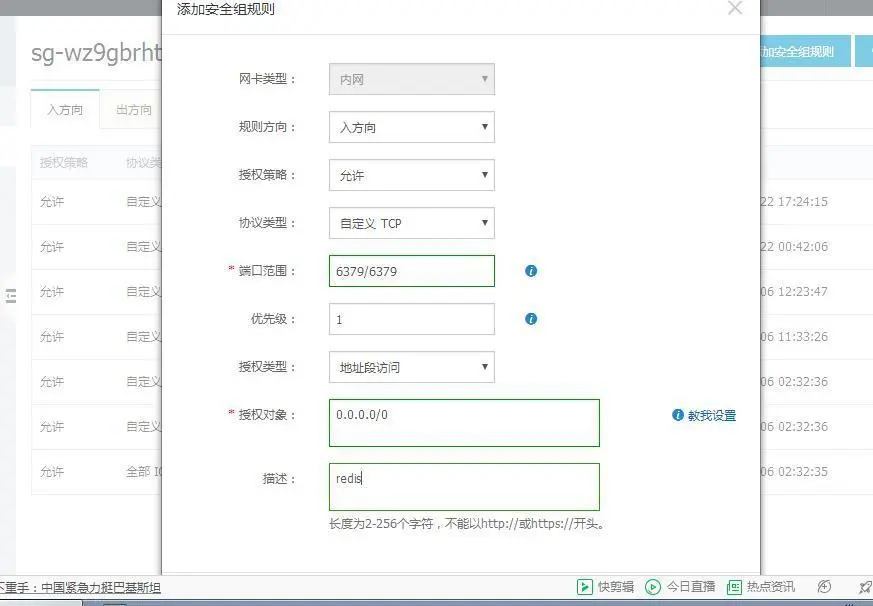Image resolution: width=873 pixels, height=606 pixels.
Task: Open the 授权类型 dropdown showing 地址段访问
Action: [x=411, y=367]
